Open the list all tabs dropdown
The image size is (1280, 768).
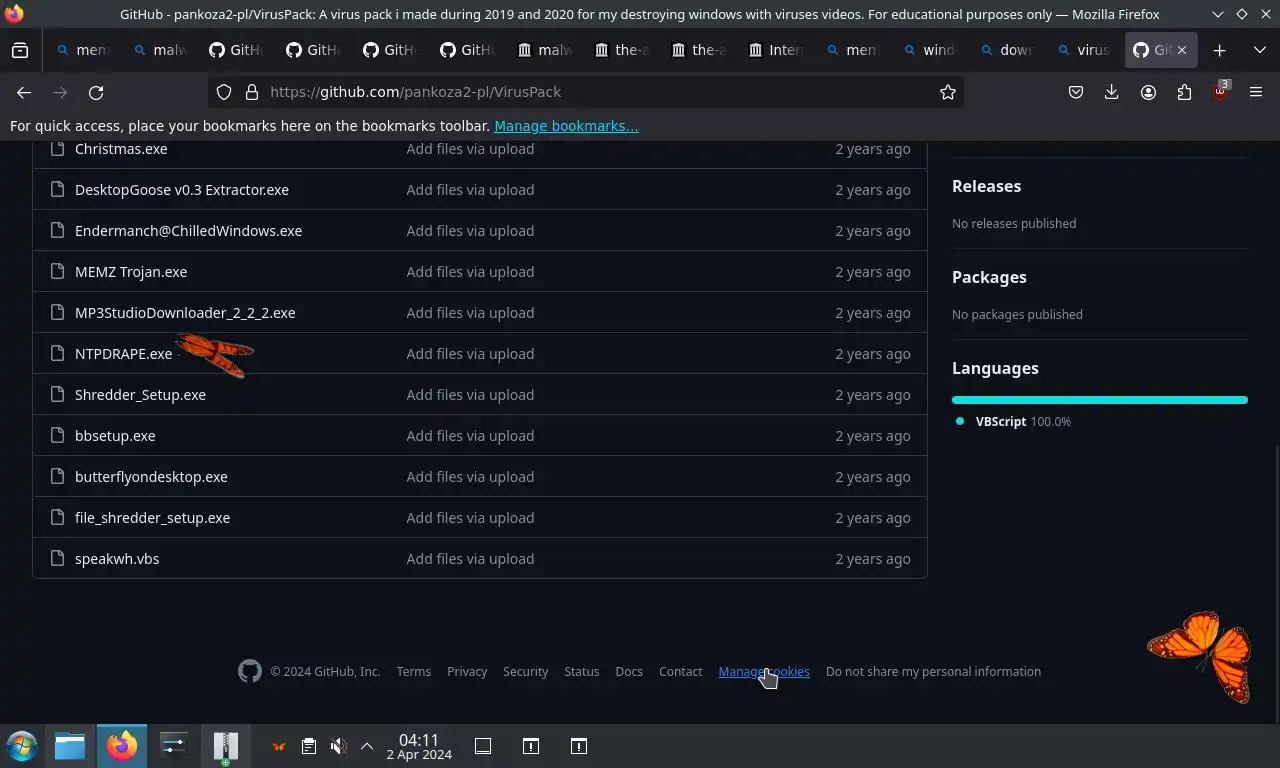1259,50
